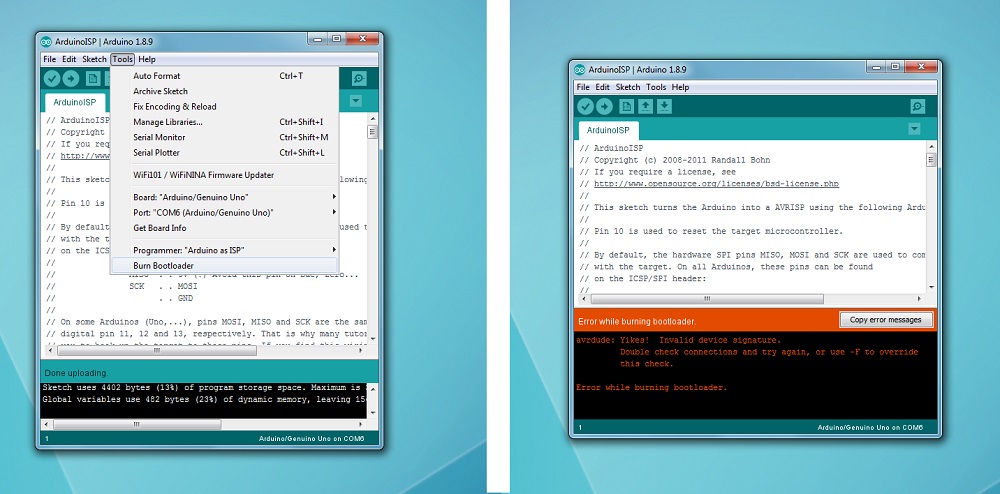Open Serial Monitor icon in right Arduino window

[x=918, y=106]
